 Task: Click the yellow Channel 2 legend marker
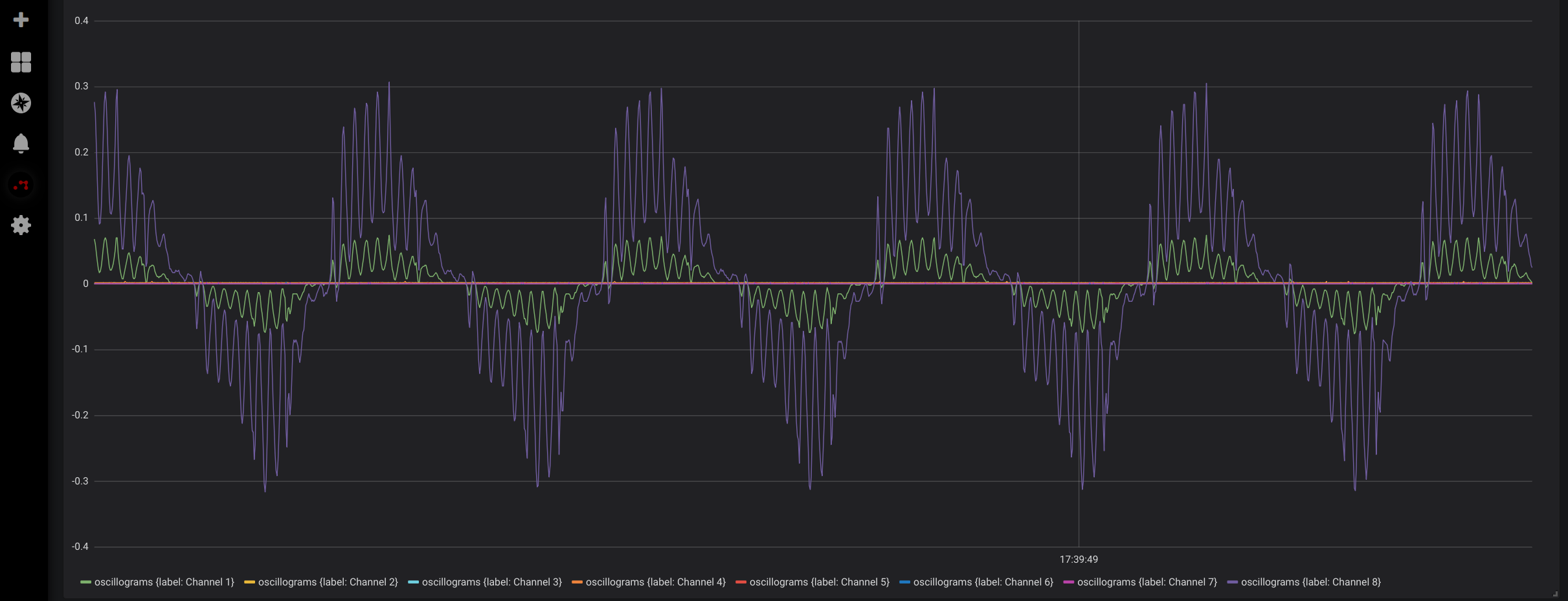click(249, 582)
